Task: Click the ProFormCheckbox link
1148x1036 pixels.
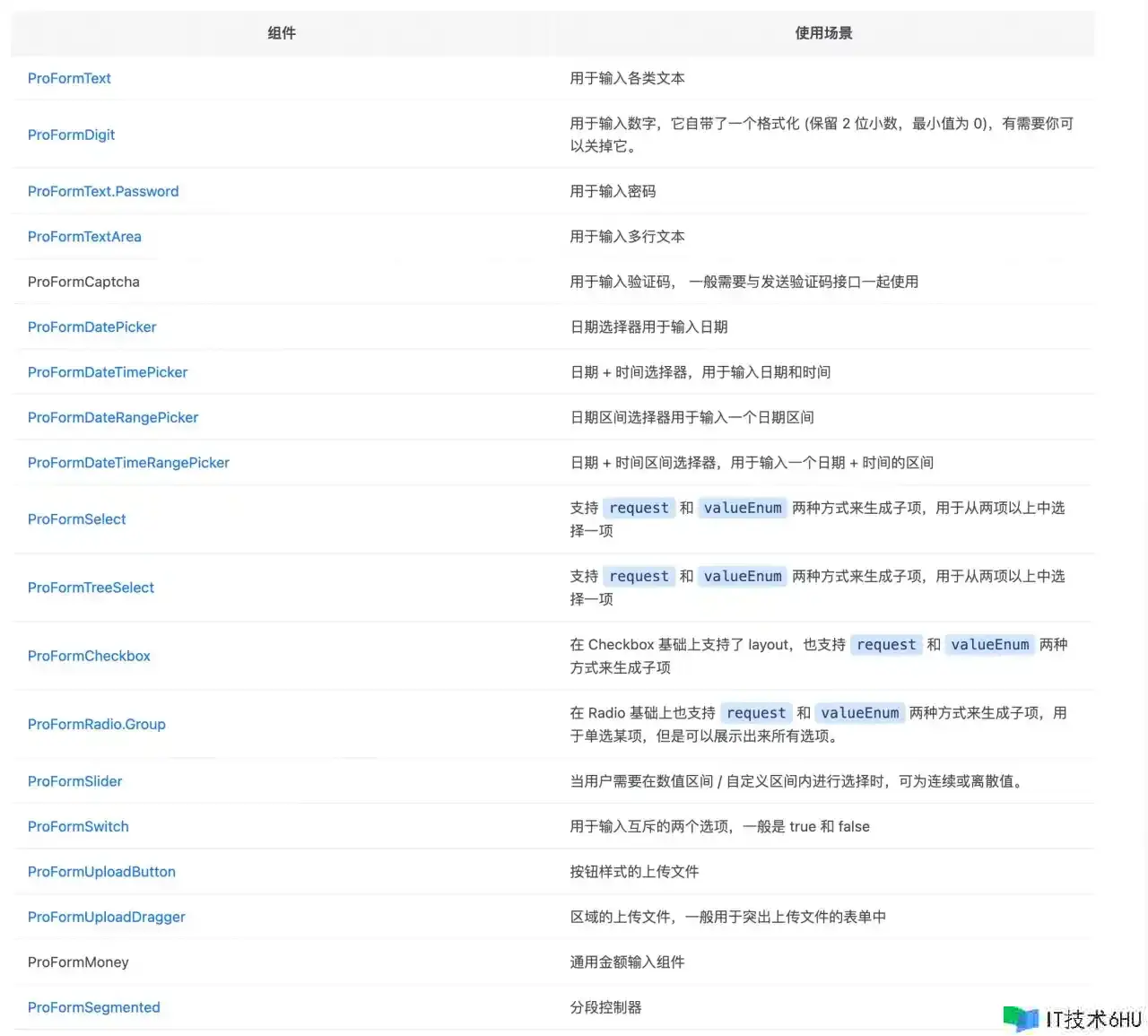Action: (x=89, y=656)
